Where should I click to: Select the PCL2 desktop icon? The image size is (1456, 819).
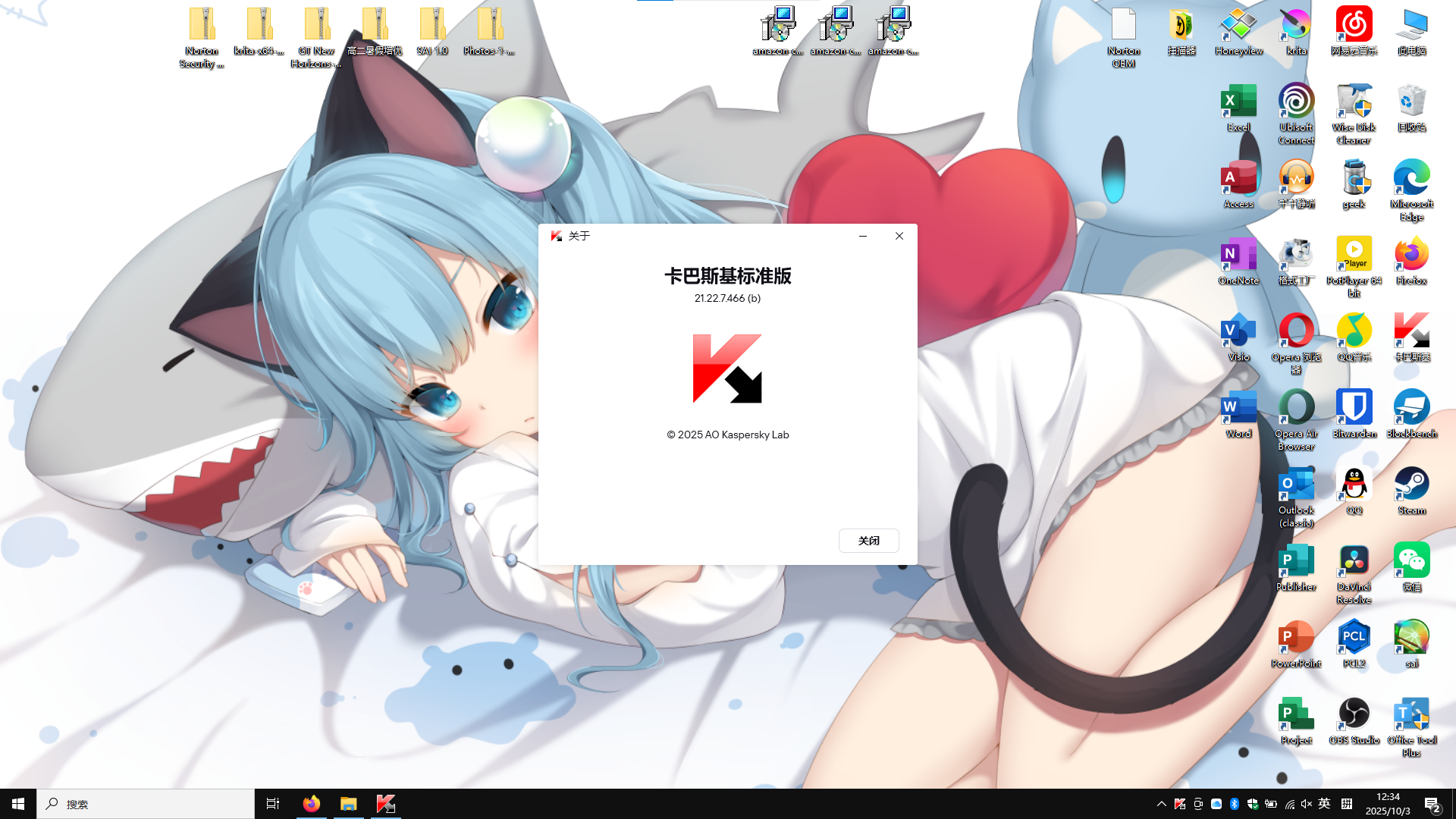[x=1354, y=644]
